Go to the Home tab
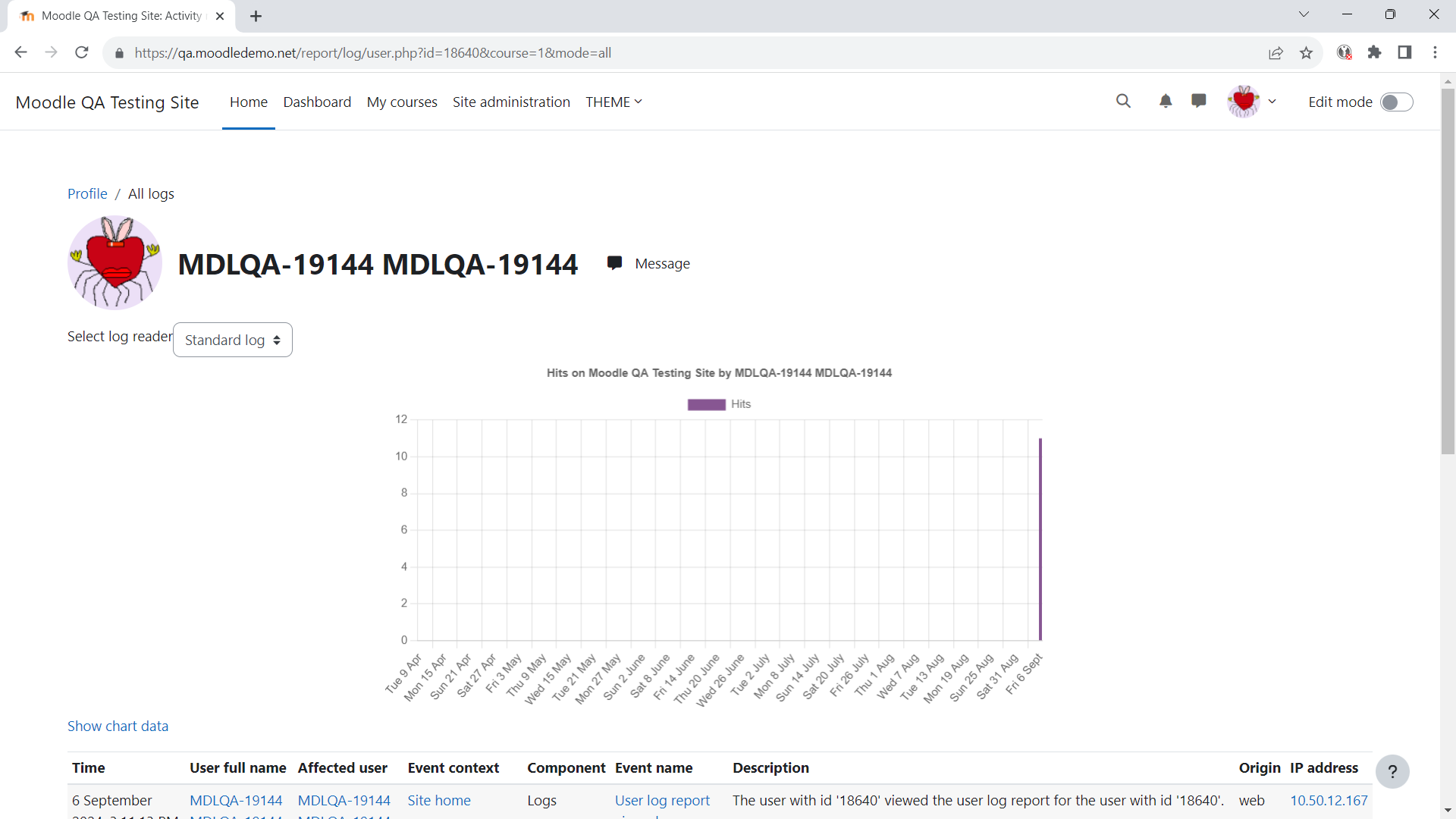 (x=249, y=102)
